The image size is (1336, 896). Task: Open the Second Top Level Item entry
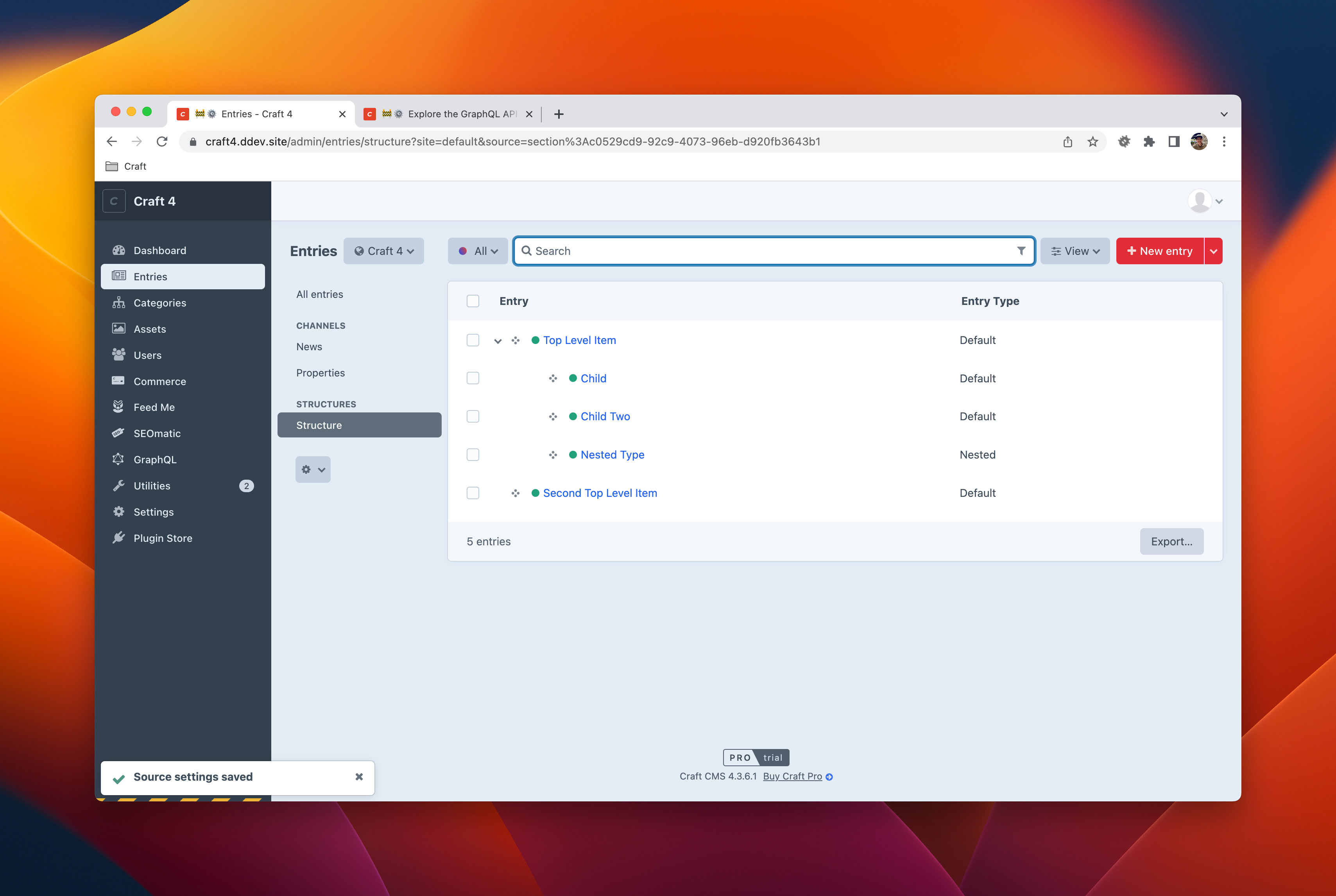coord(600,493)
